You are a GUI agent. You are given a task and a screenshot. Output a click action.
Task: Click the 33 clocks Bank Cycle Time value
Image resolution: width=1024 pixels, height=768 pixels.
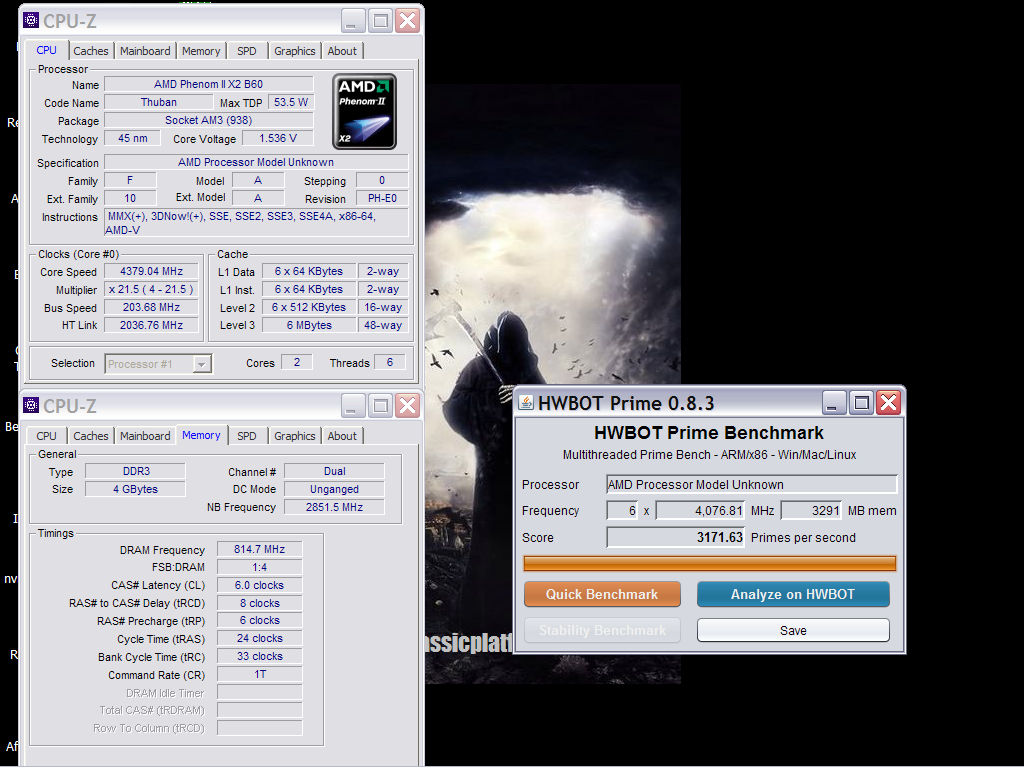point(259,656)
